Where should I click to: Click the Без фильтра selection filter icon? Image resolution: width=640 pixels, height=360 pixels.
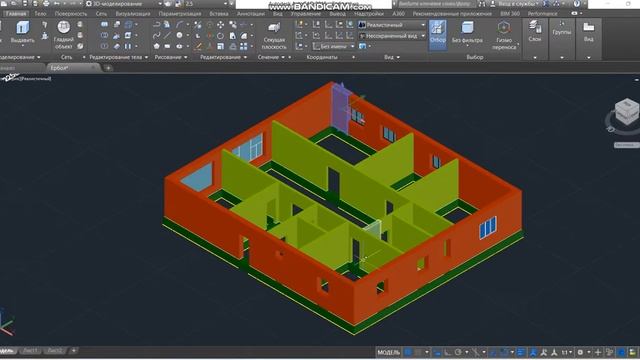pos(467,27)
